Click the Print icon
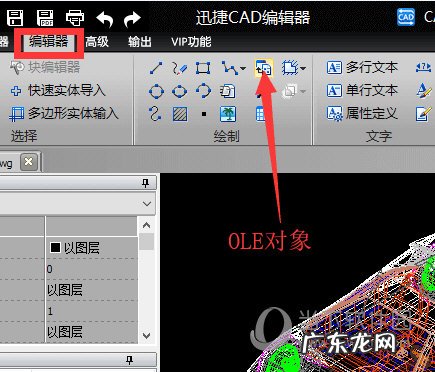435x372 pixels. point(75,18)
